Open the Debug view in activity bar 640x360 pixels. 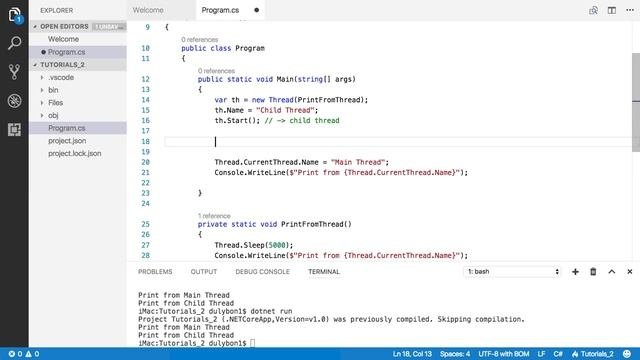click(x=14, y=101)
